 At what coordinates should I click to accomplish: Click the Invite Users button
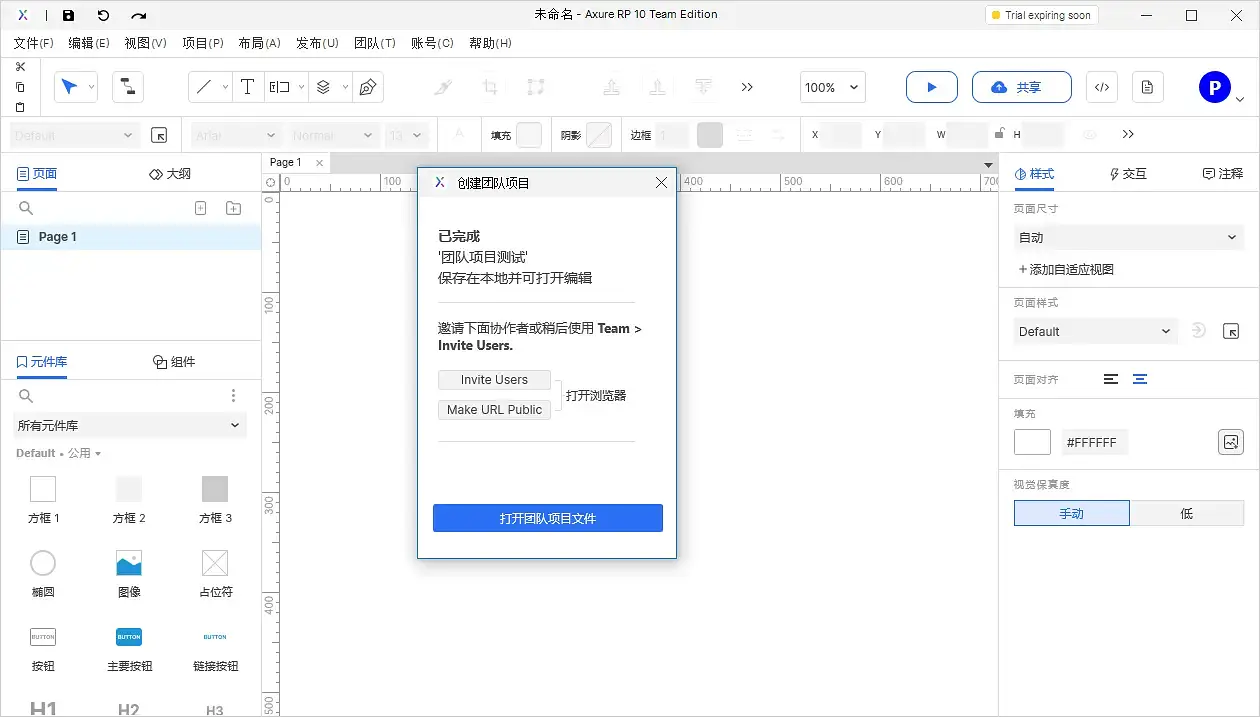[x=494, y=379]
